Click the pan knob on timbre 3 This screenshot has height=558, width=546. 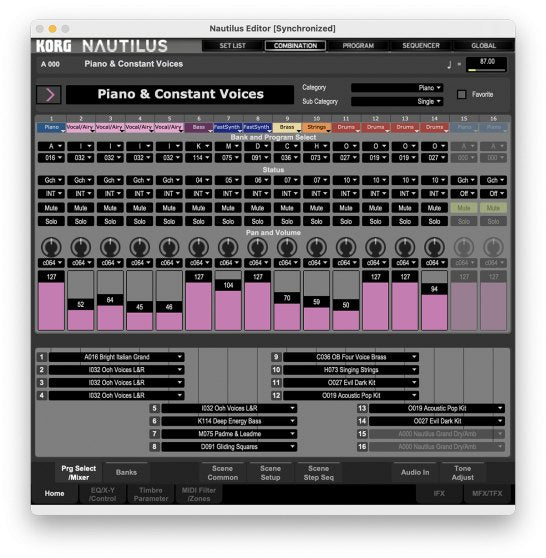110,247
